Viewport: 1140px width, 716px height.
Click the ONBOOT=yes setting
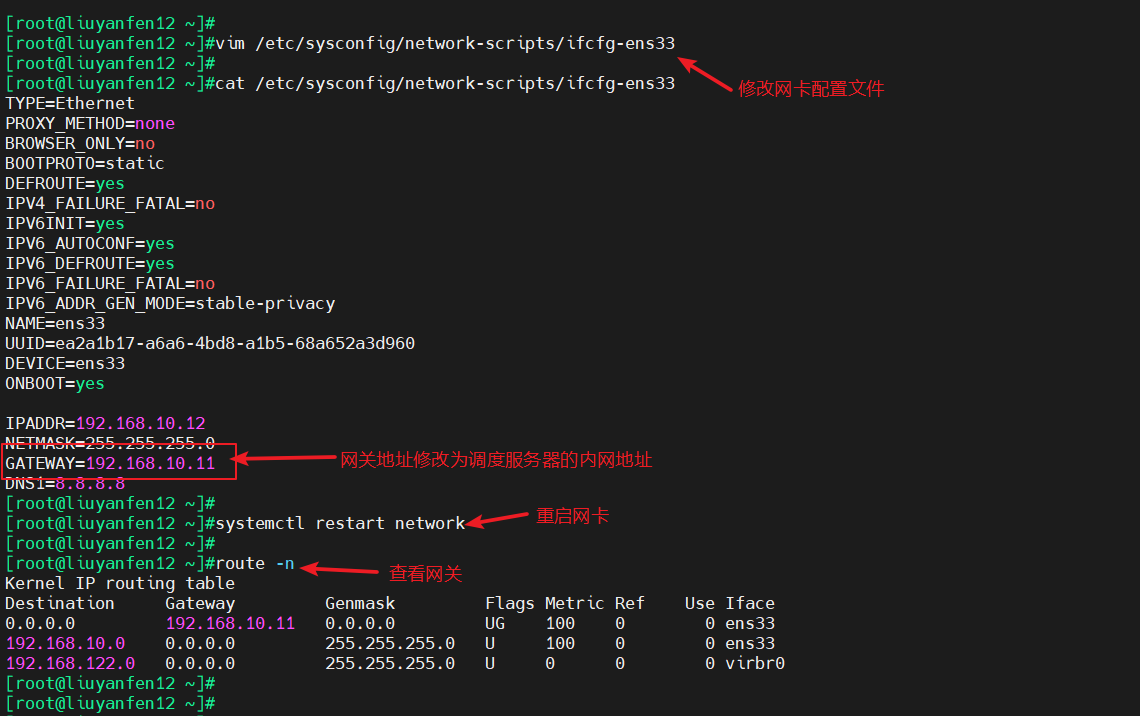point(55,383)
